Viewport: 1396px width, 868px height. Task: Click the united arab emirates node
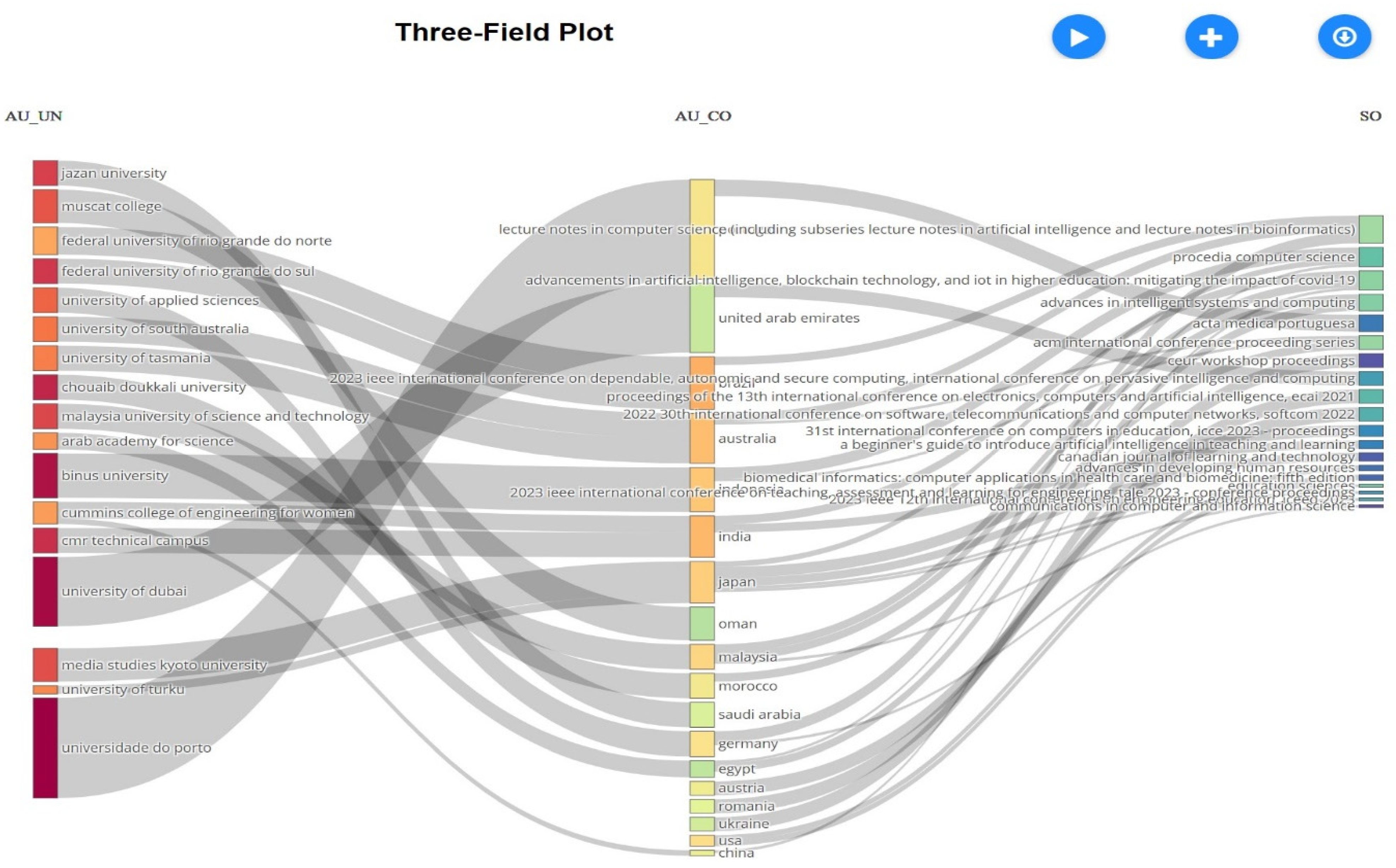click(x=702, y=319)
